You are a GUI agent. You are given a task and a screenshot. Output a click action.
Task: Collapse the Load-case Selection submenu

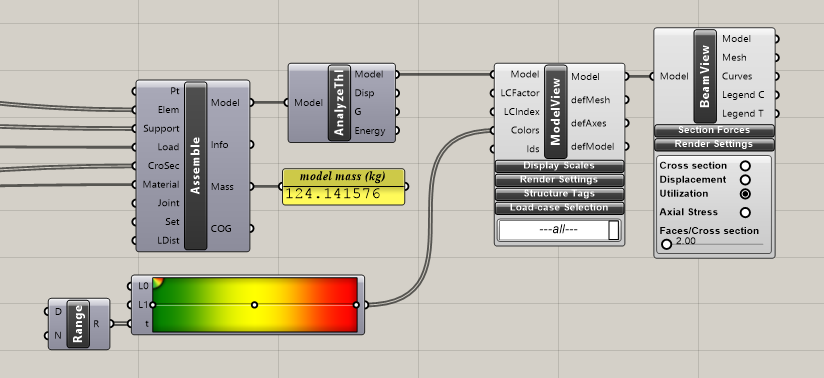(559, 208)
